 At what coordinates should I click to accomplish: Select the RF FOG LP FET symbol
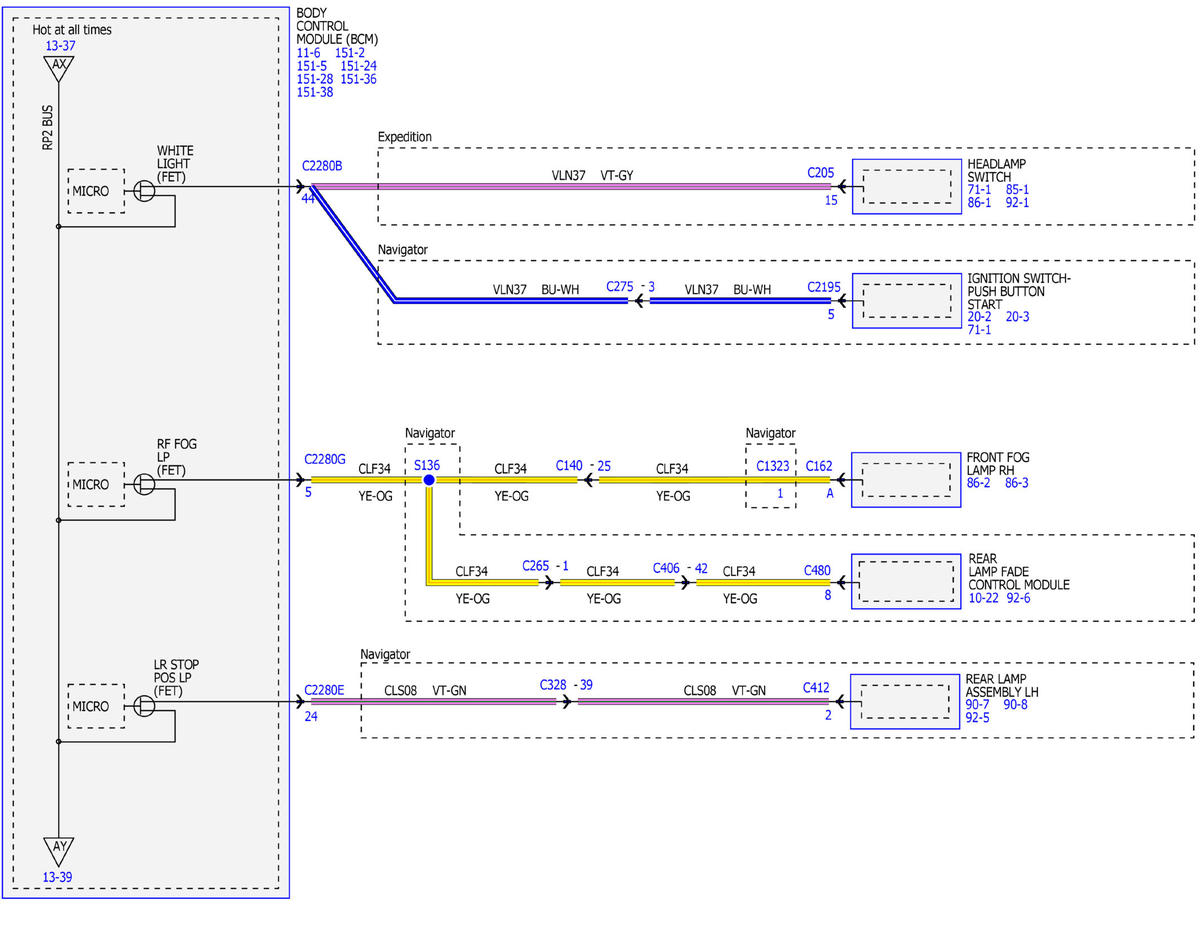(144, 484)
